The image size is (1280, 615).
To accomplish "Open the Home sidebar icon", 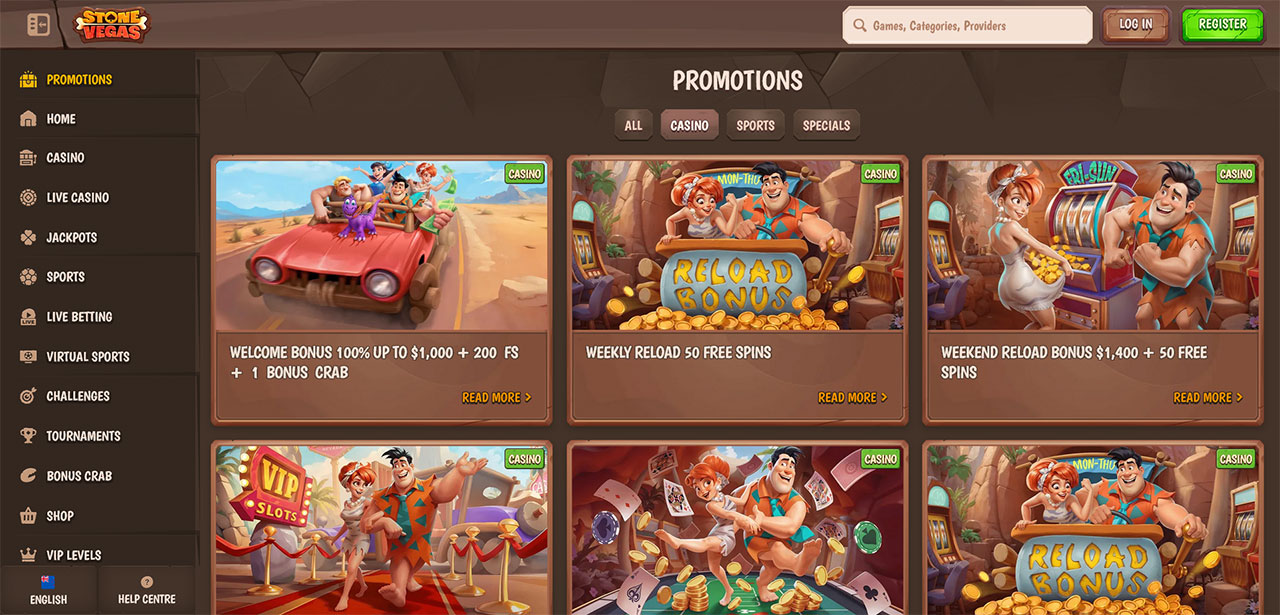I will (28, 118).
